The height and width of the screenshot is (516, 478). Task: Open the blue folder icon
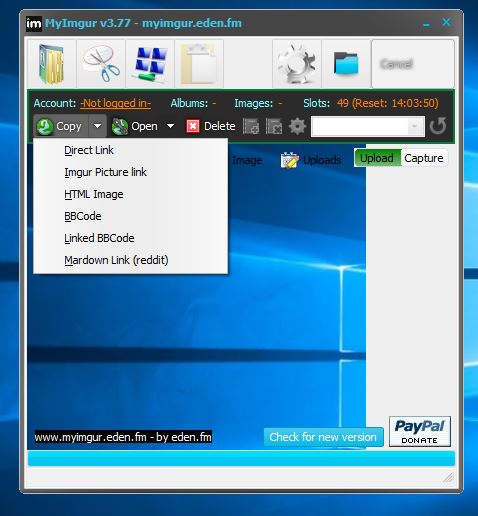point(346,64)
